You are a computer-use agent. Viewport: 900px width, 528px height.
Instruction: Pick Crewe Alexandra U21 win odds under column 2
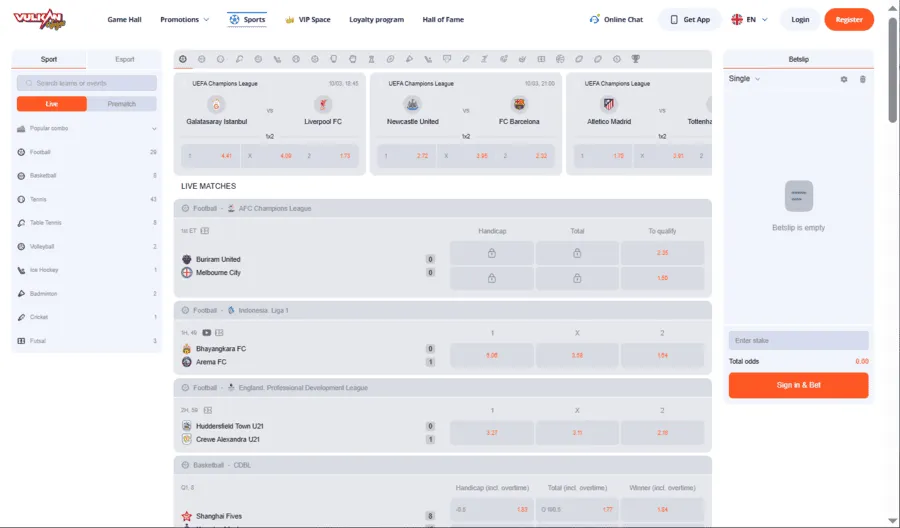coord(662,433)
